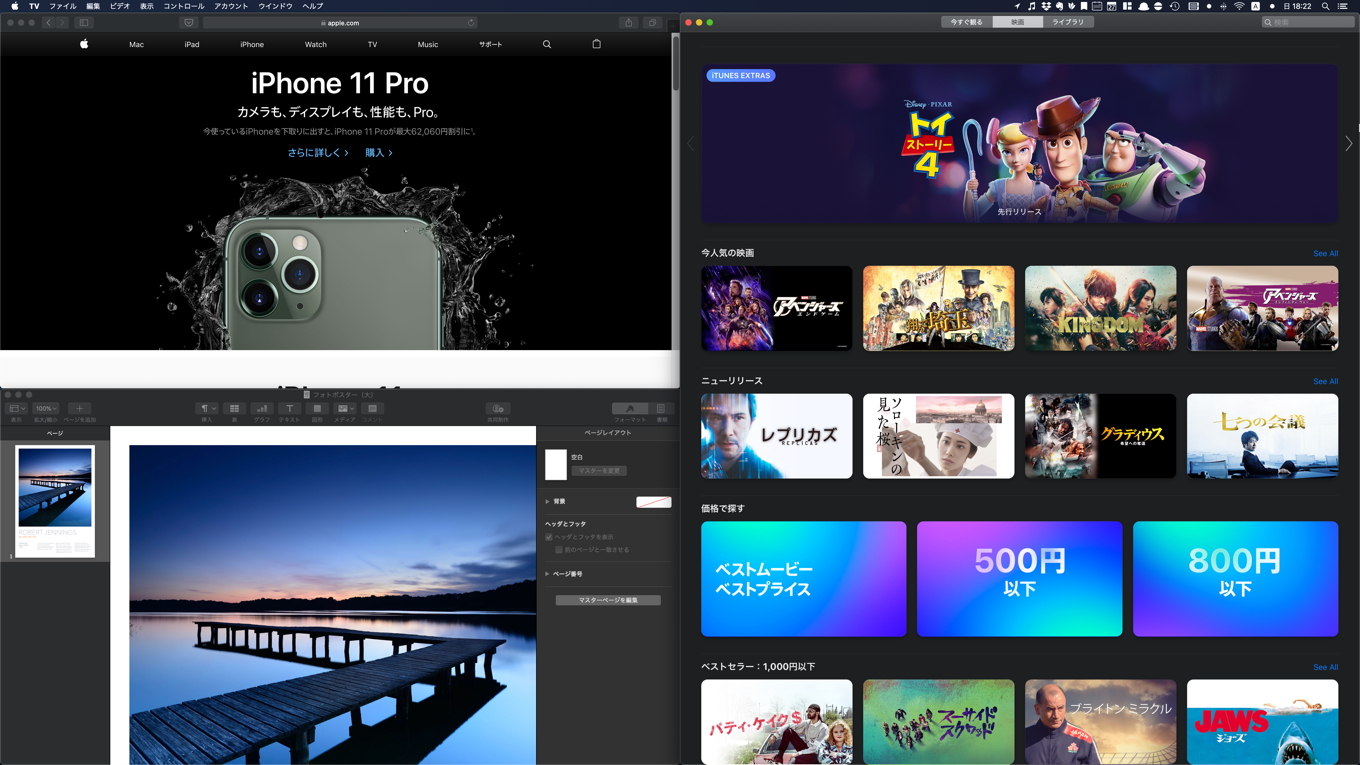Screen dimensions: 1360x765
Task: Open Notification Center icon in menu bar
Action: pos(1345,6)
